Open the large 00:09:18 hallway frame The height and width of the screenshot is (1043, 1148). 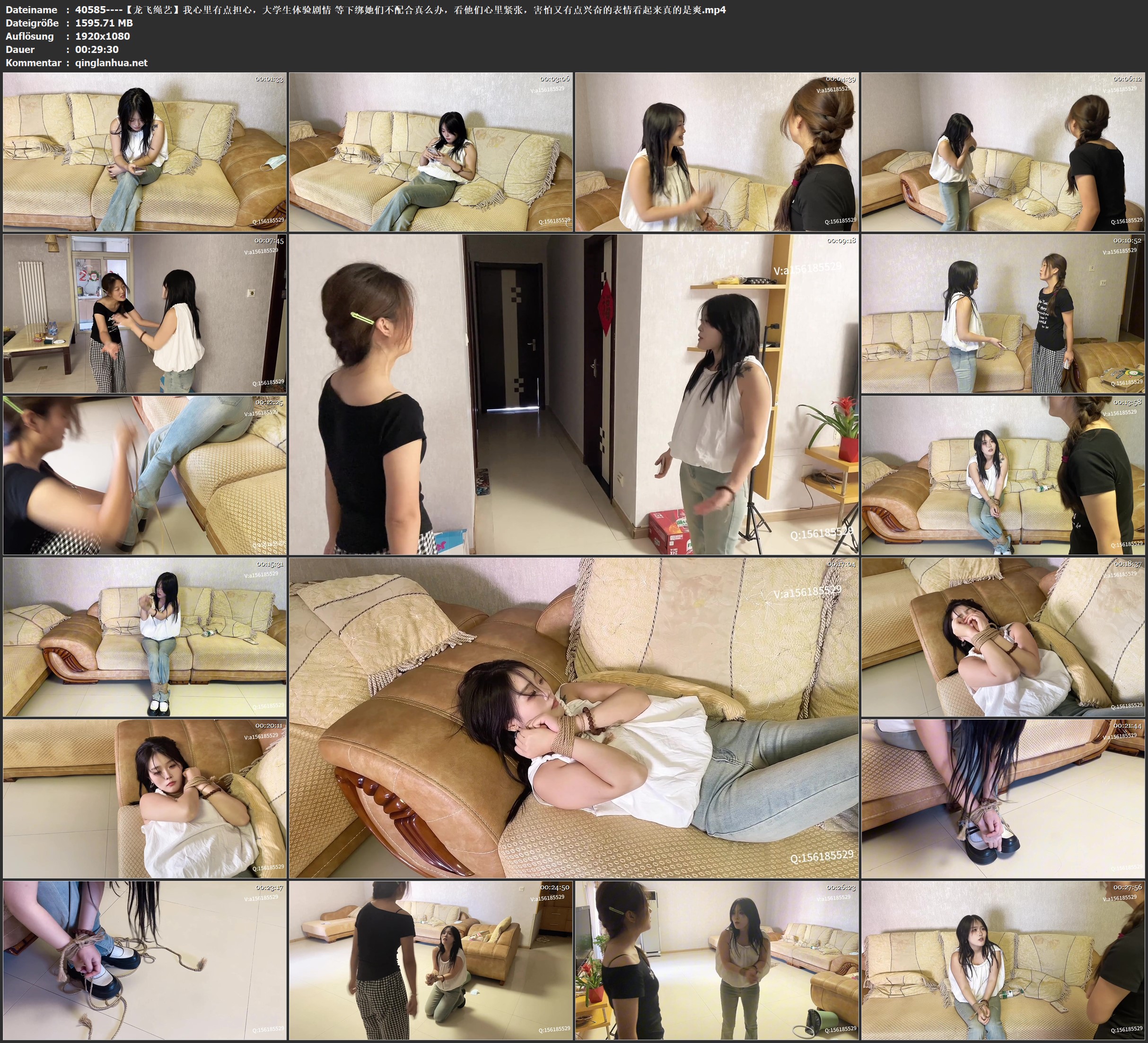point(574,394)
